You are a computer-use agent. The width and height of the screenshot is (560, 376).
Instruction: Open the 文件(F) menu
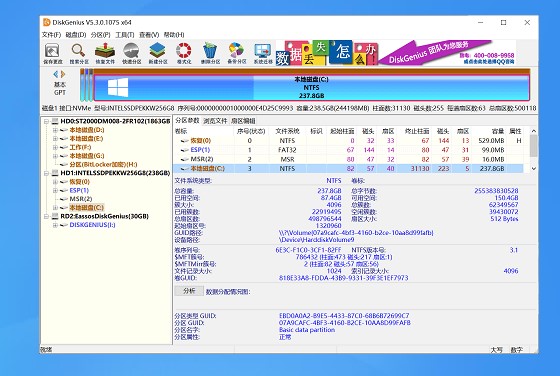(51, 35)
